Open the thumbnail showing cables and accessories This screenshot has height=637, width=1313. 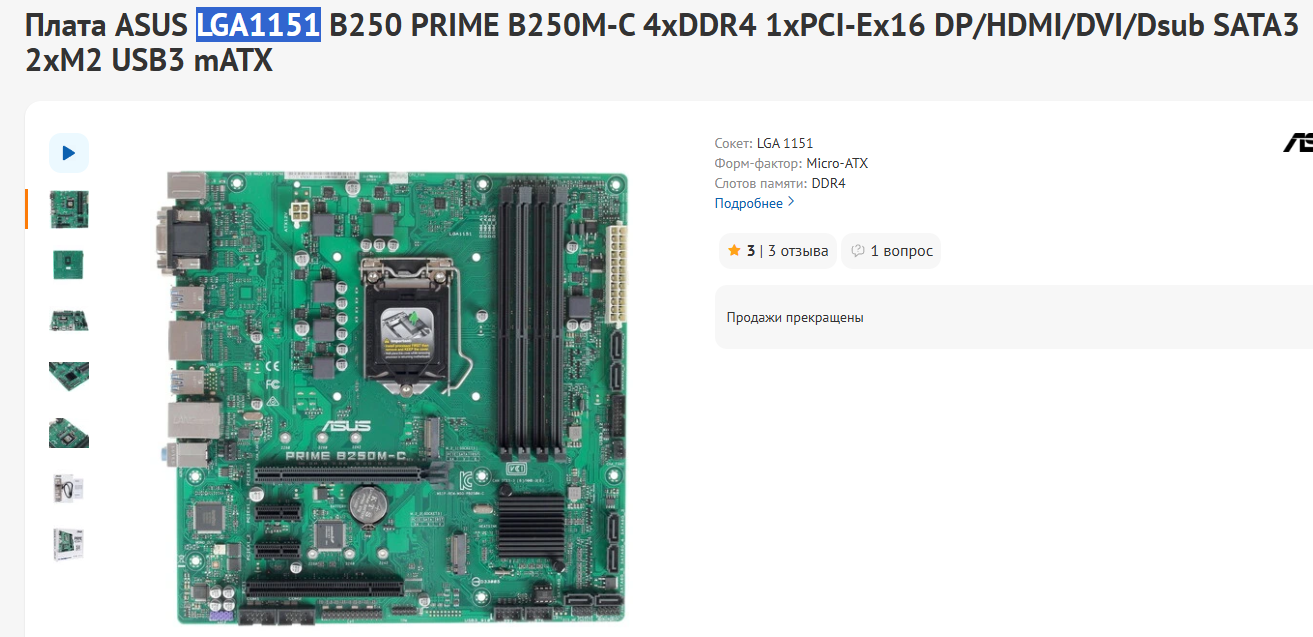pos(69,488)
